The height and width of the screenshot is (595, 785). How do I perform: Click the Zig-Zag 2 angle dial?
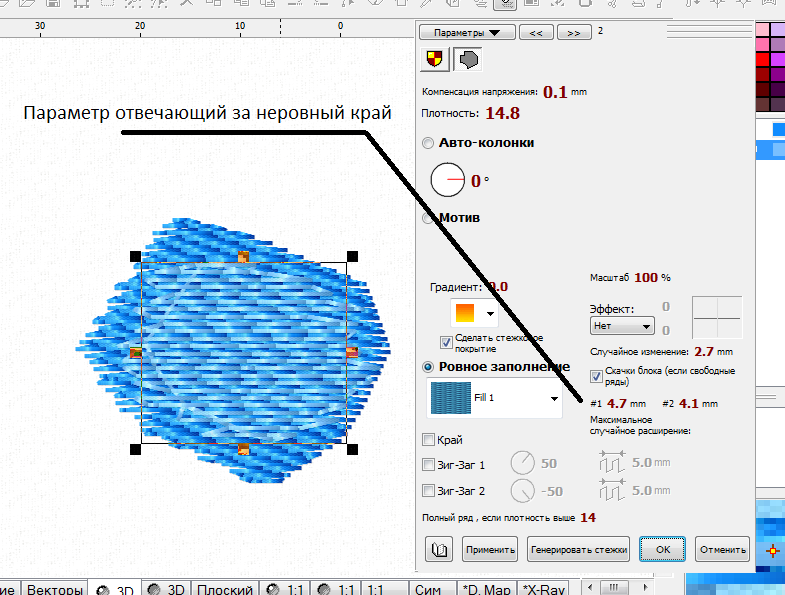(x=524, y=491)
